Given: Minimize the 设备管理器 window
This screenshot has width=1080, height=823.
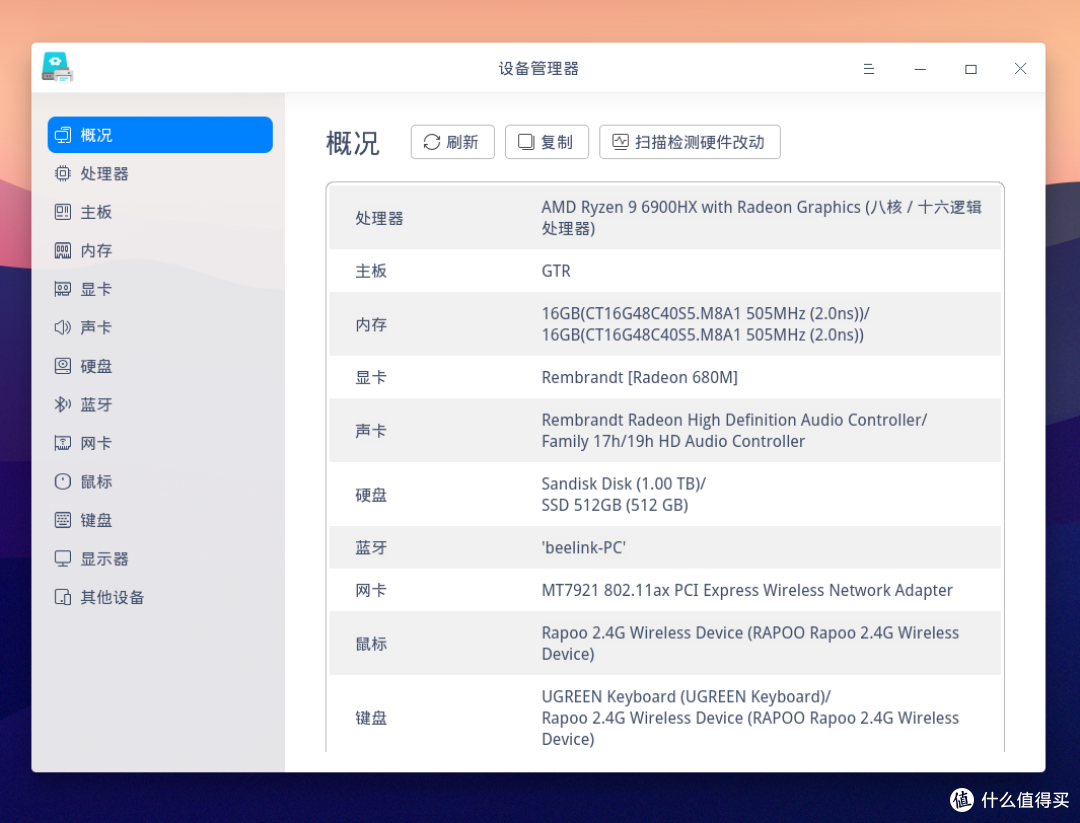Looking at the screenshot, I should pos(920,69).
